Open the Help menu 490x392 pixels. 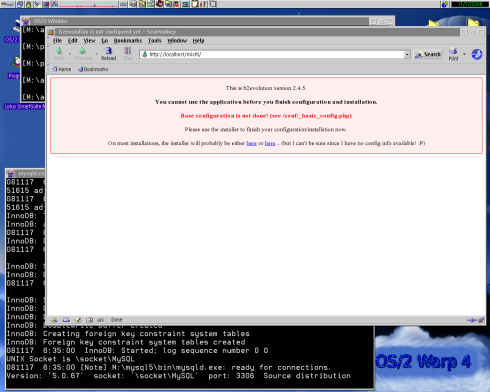click(198, 41)
